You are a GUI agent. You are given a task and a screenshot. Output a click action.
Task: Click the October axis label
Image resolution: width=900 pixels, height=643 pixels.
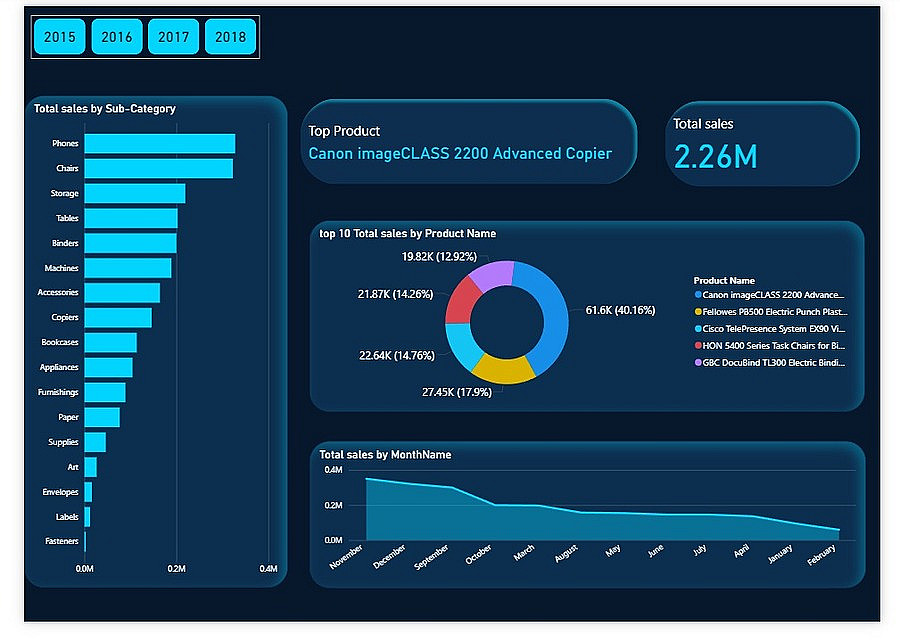coord(478,554)
